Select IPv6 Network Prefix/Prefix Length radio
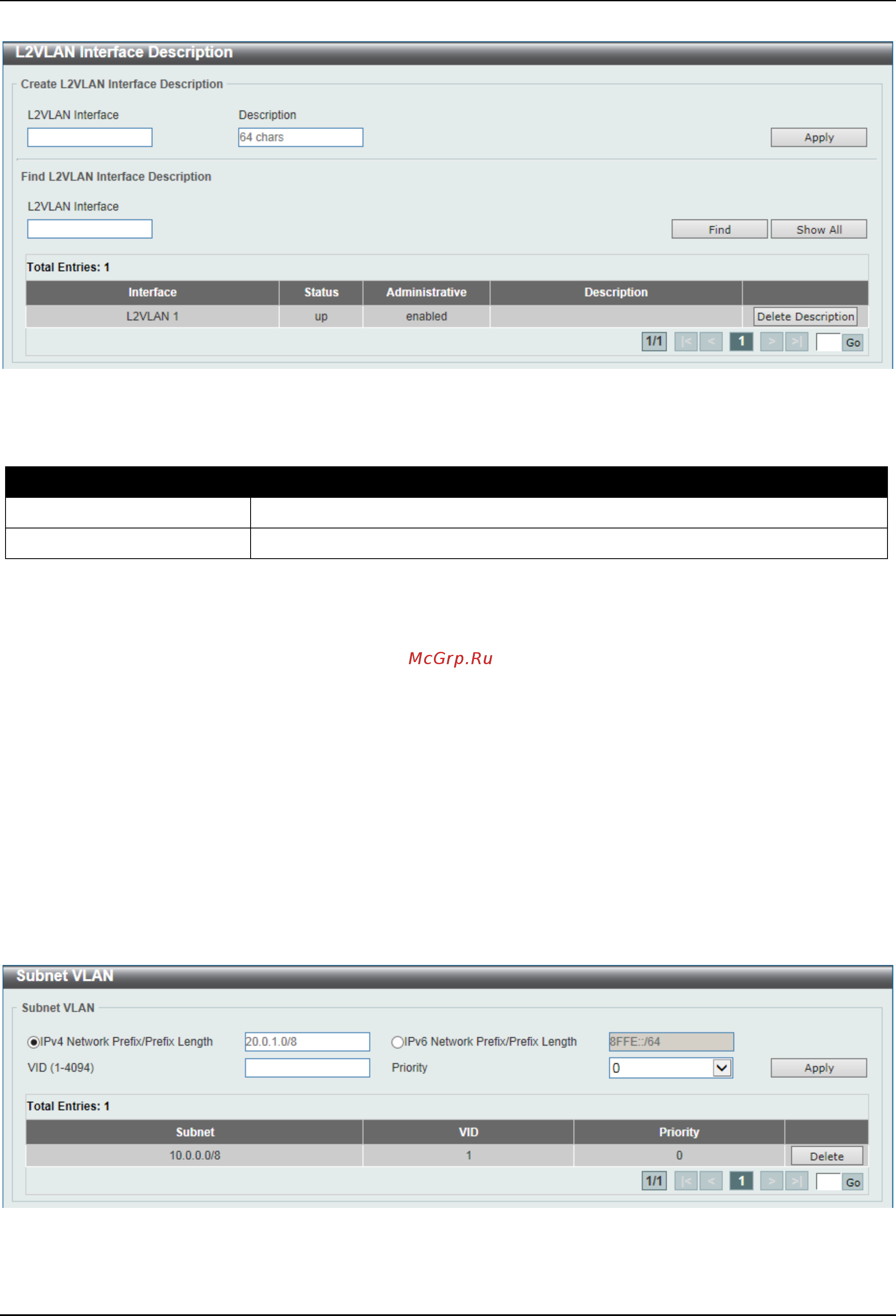The image size is (896, 1316). 397,1042
